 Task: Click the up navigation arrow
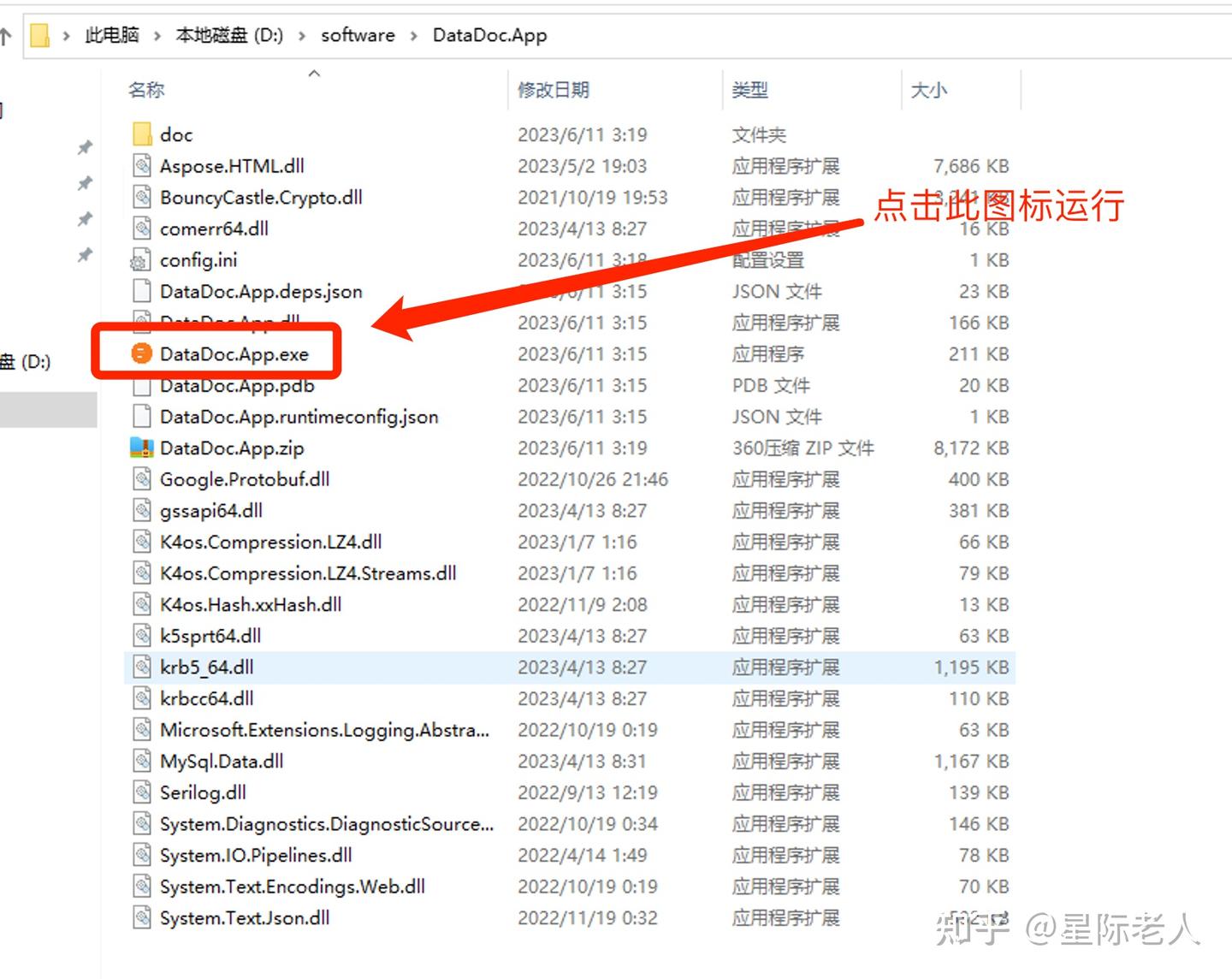coord(7,35)
